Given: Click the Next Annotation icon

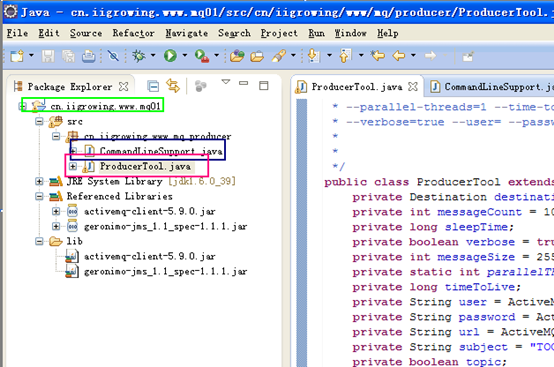Looking at the screenshot, I should point(313,55).
